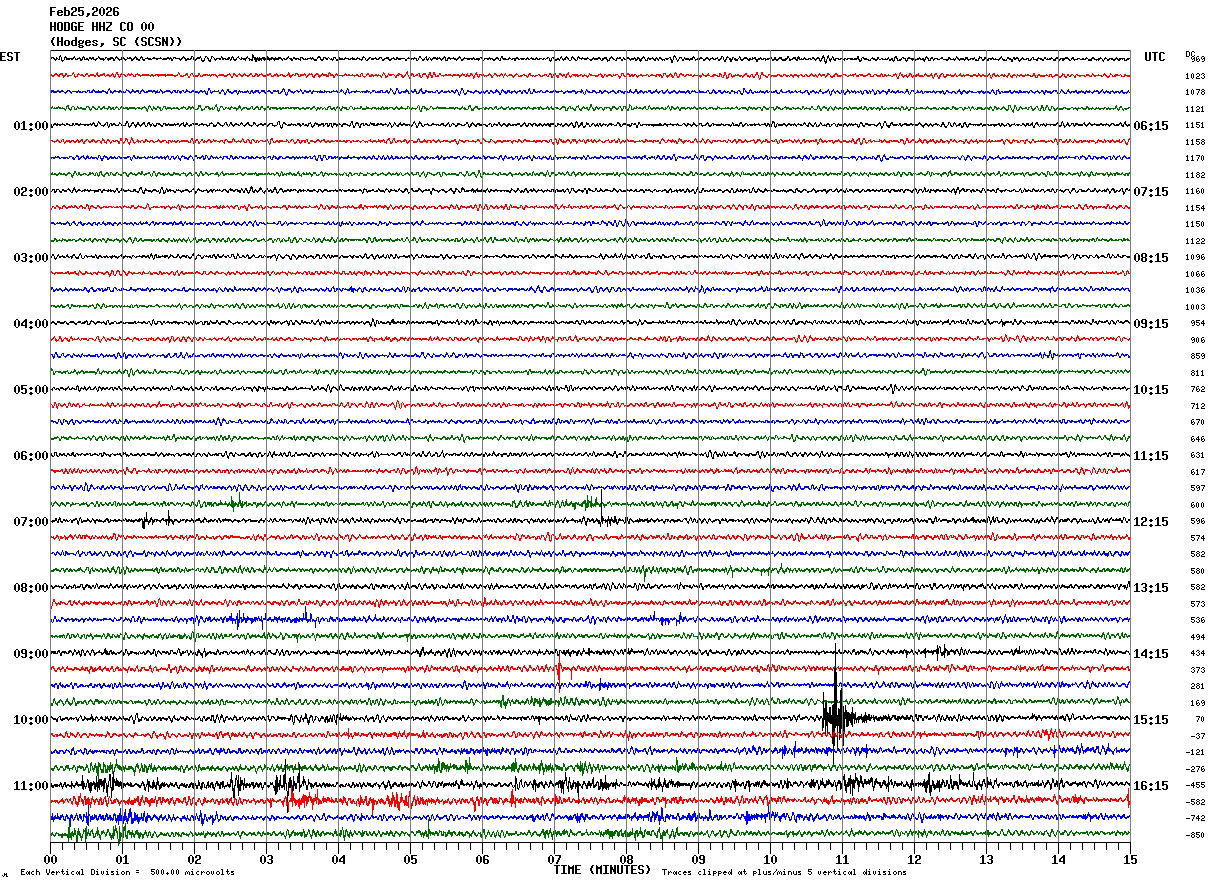
Task: Click the DC offset value 1160
Action: [1195, 192]
